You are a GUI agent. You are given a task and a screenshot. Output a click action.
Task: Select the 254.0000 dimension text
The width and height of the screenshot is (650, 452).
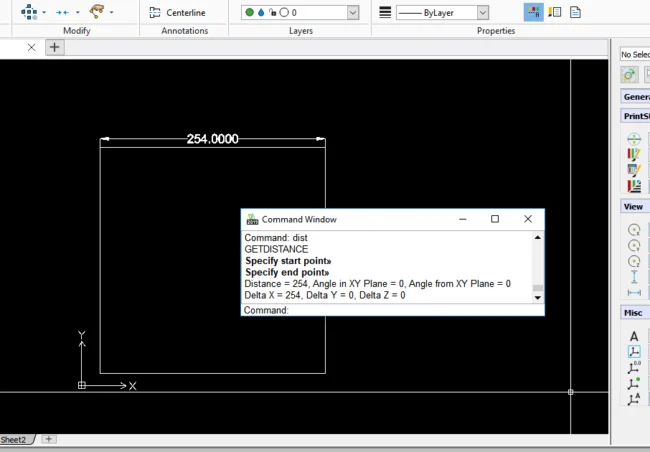tap(212, 139)
